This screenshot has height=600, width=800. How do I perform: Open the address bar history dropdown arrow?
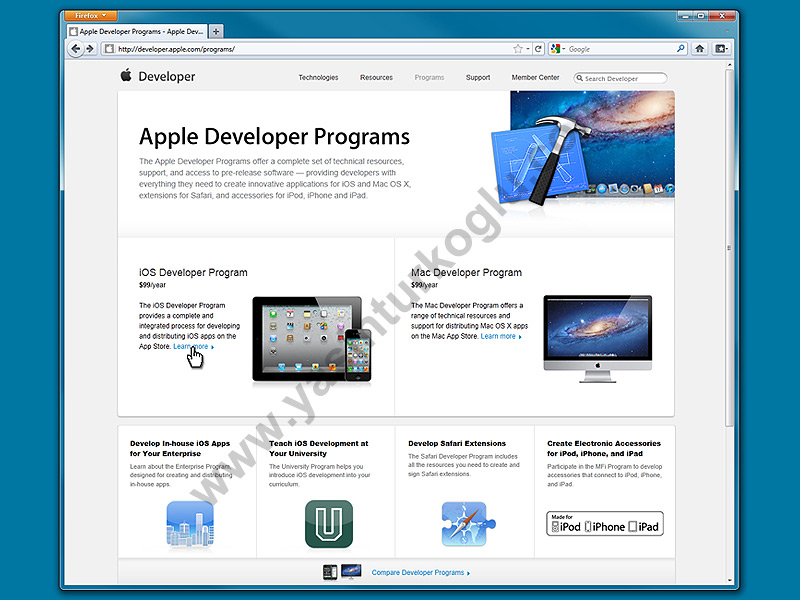528,49
